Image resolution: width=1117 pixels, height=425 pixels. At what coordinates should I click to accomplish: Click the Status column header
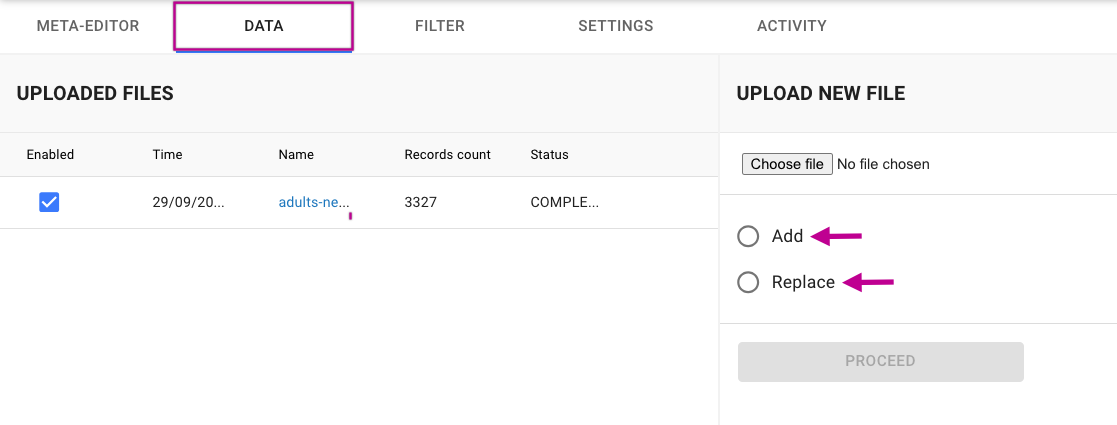point(549,155)
